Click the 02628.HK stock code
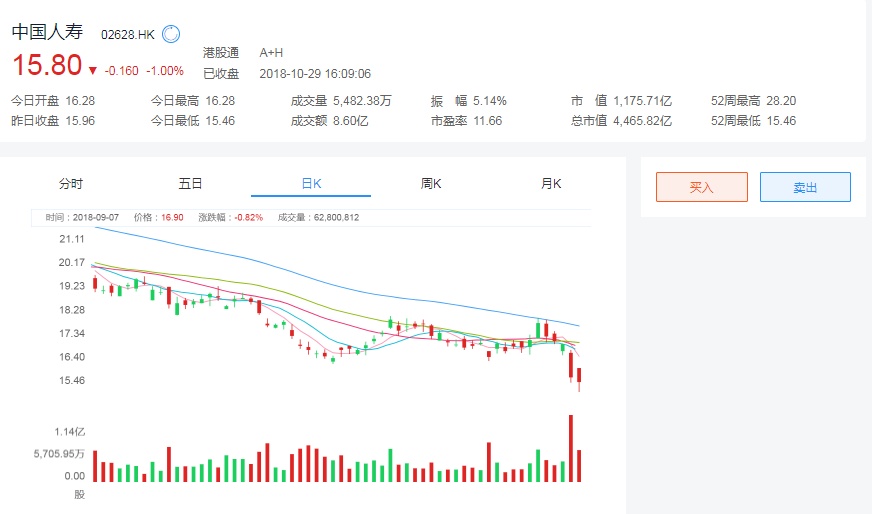Image resolution: width=872 pixels, height=514 pixels. 128,34
